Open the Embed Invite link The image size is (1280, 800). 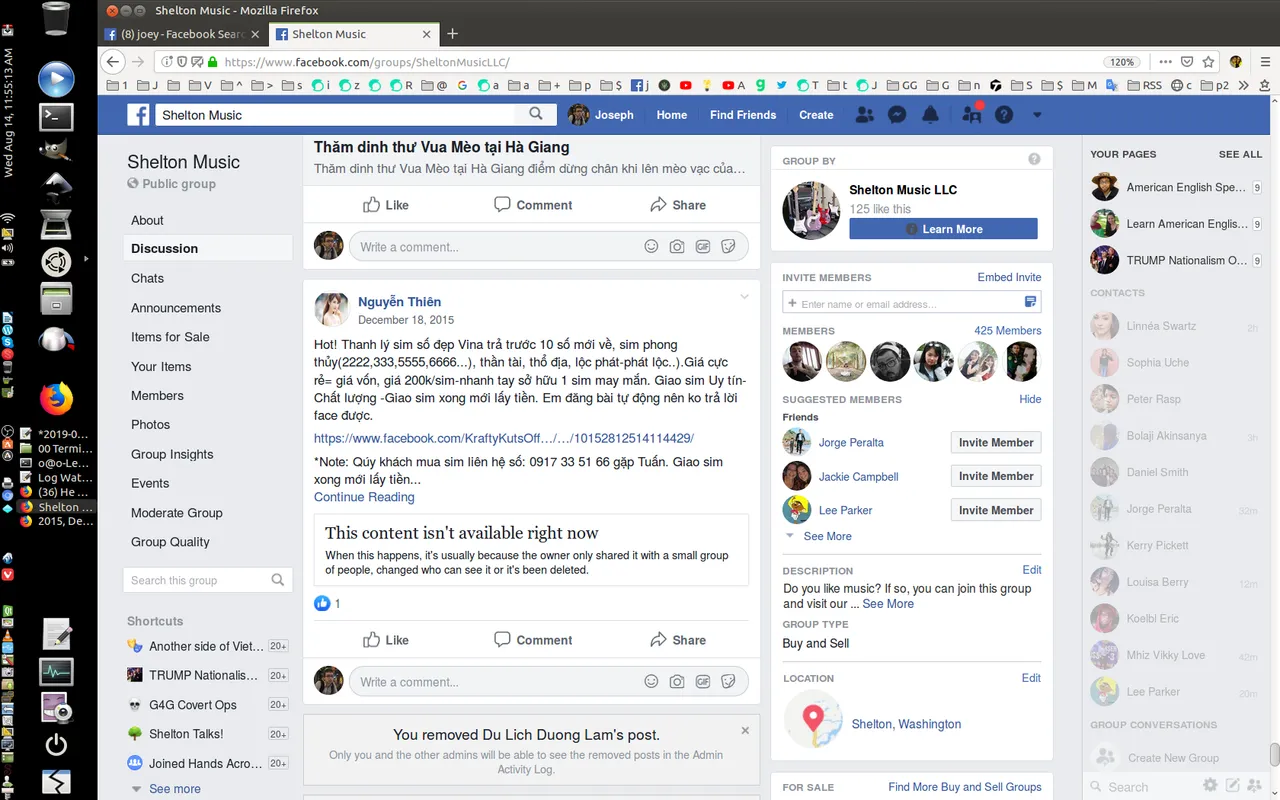tap(1009, 277)
